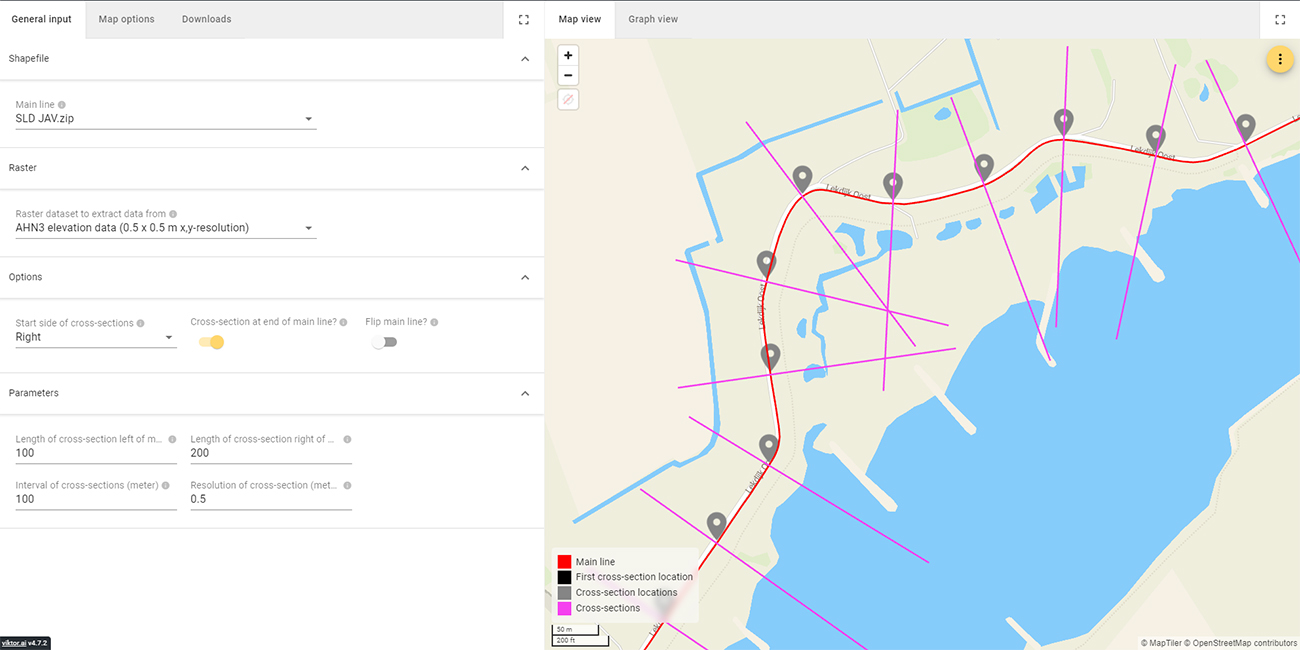Image resolution: width=1300 pixels, height=650 pixels.
Task: Select the Map view tab
Action: coord(580,19)
